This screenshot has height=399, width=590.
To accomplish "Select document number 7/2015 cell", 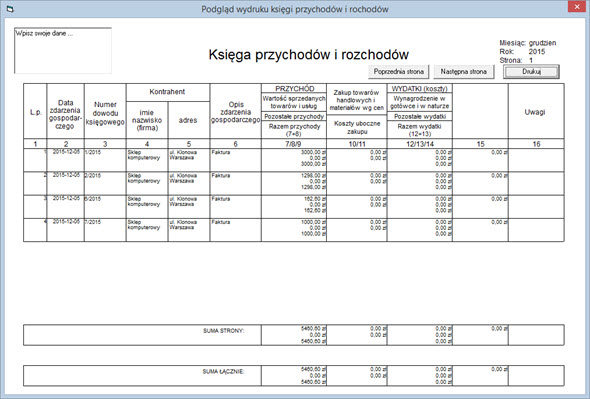I will (105, 230).
